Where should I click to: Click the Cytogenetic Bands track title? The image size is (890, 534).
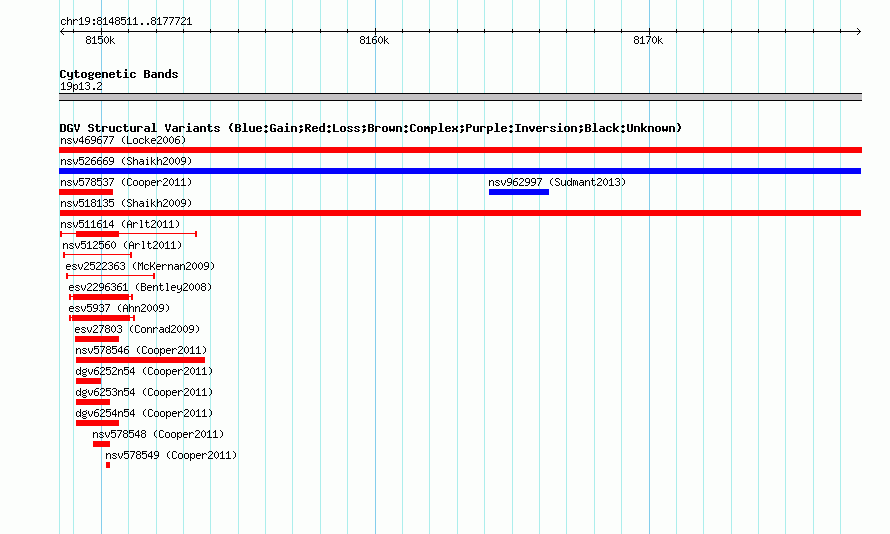click(x=119, y=74)
